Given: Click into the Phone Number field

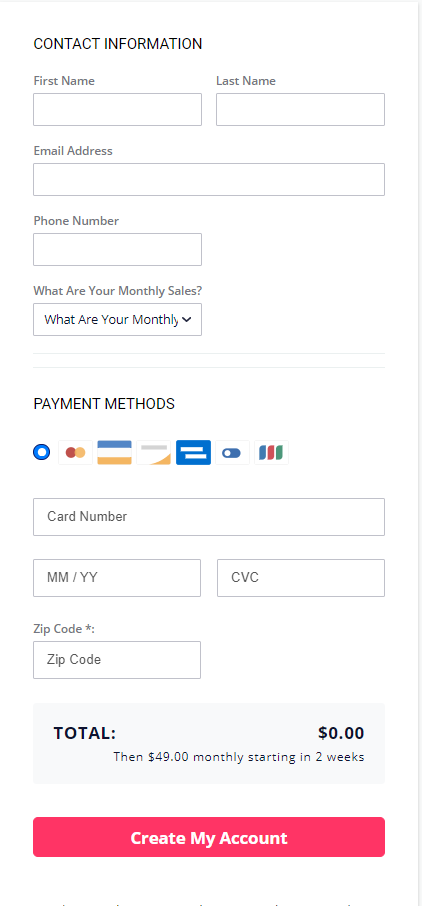Looking at the screenshot, I should 117,250.
